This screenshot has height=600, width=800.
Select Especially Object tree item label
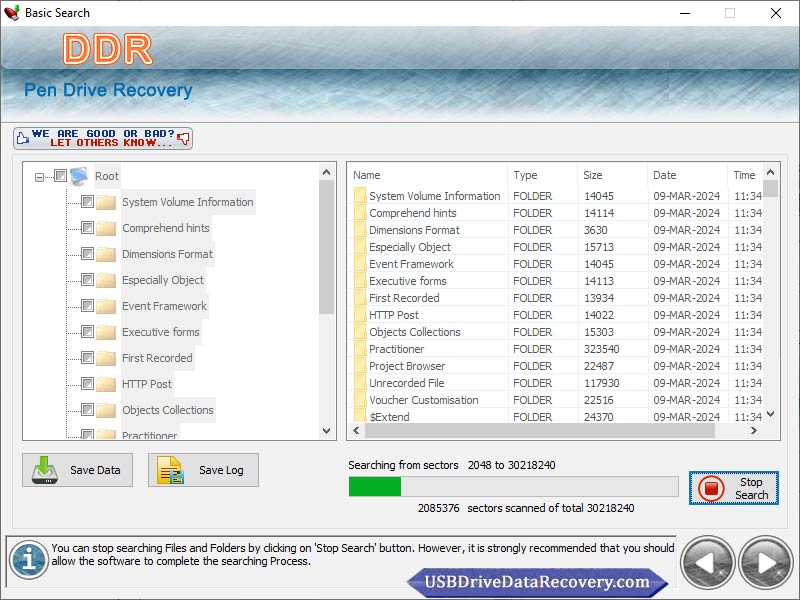coord(163,280)
